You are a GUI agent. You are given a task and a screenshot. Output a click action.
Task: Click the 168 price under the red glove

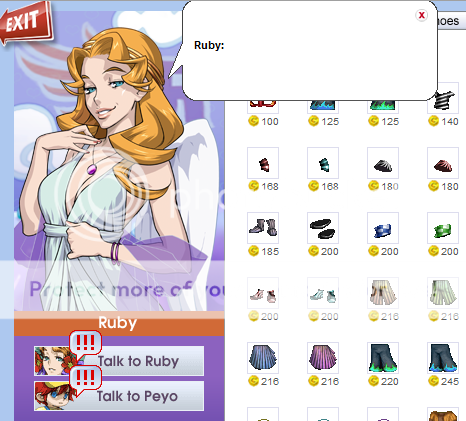point(270,187)
